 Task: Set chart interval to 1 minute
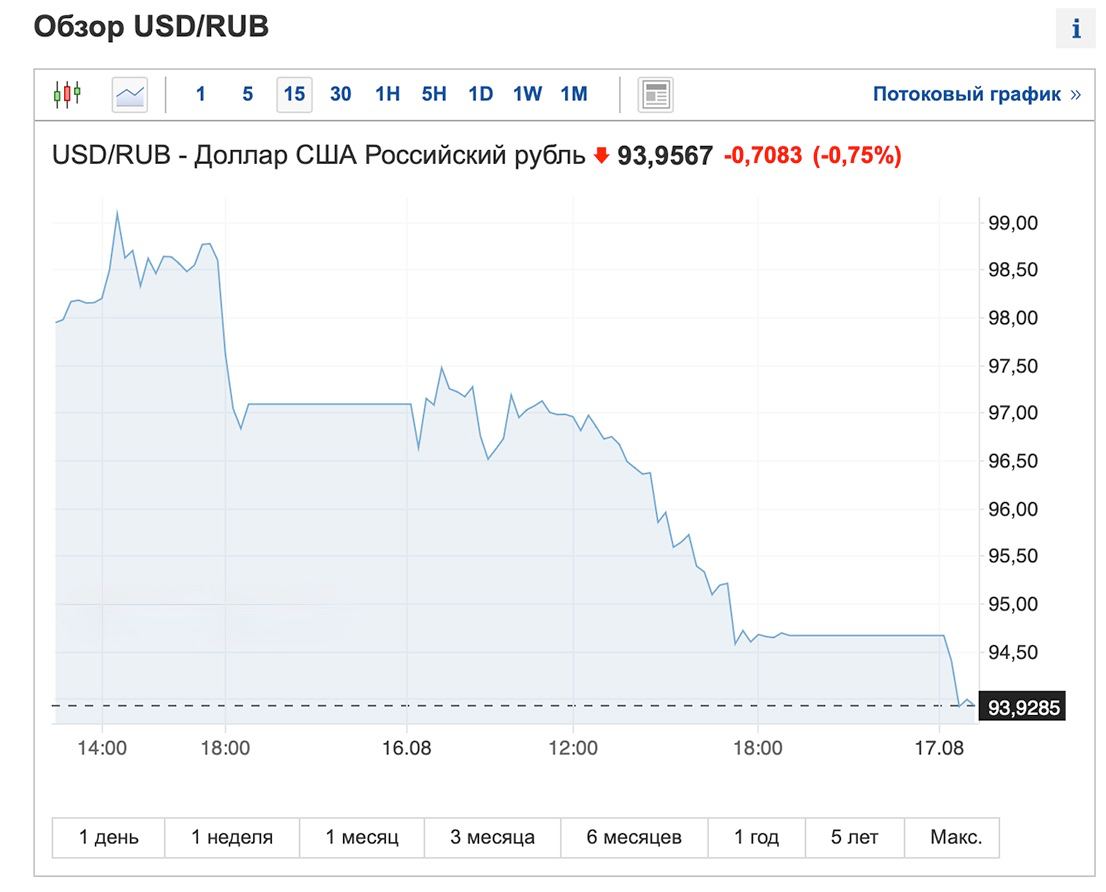click(201, 95)
